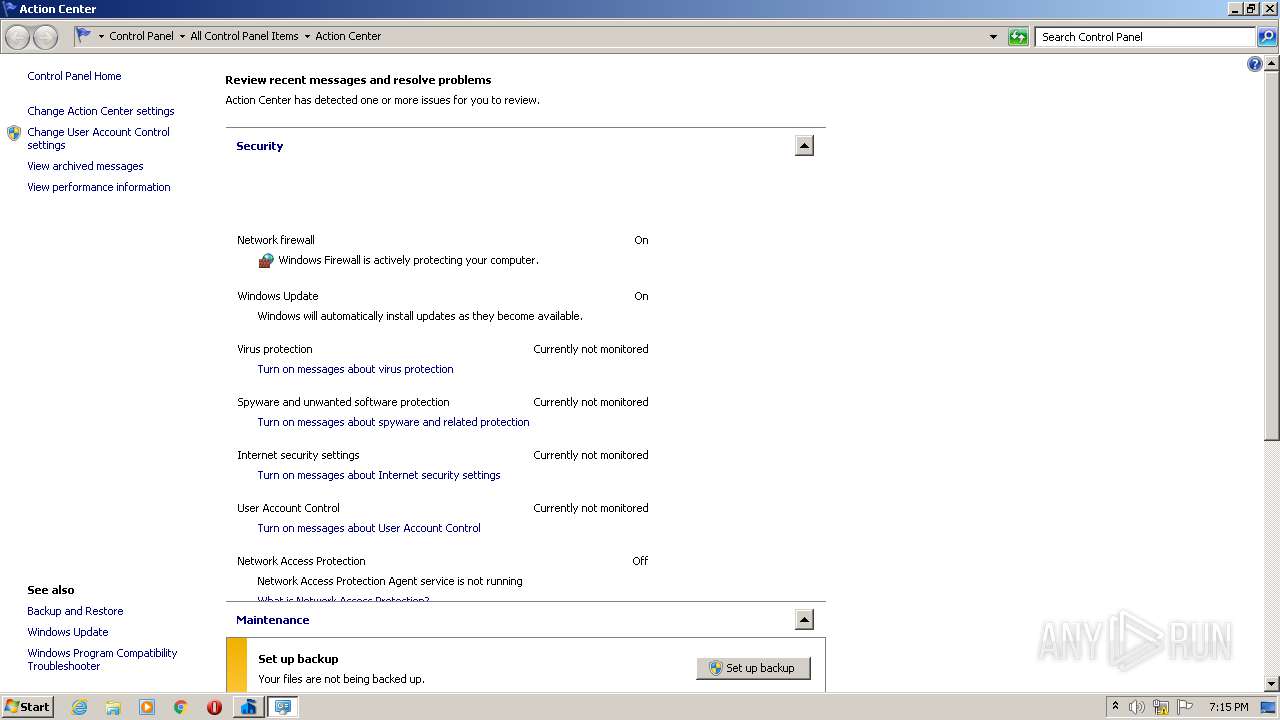Click the Security section heading
Image resolution: width=1280 pixels, height=720 pixels.
point(260,146)
